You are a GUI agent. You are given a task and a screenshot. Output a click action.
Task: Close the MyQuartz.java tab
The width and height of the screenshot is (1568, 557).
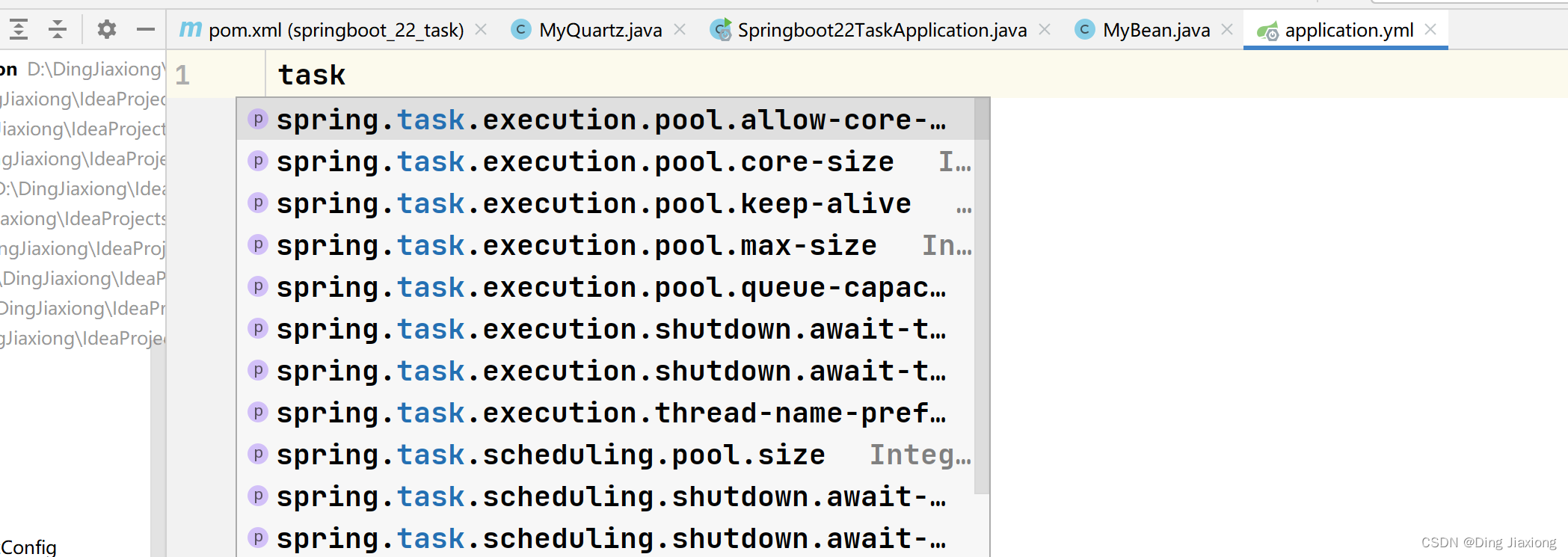[x=680, y=29]
